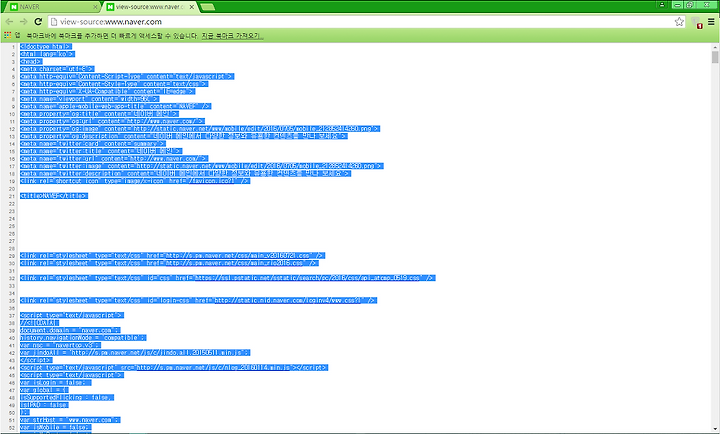Viewport: 720px width, 434px height.
Task: Go forward with the forward arrow
Action: 23,22
